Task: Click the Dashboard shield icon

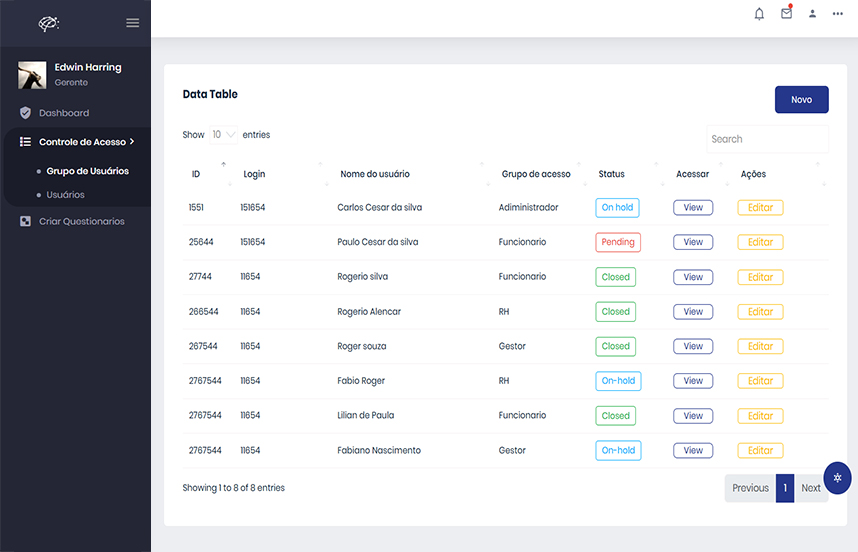Action: (25, 113)
